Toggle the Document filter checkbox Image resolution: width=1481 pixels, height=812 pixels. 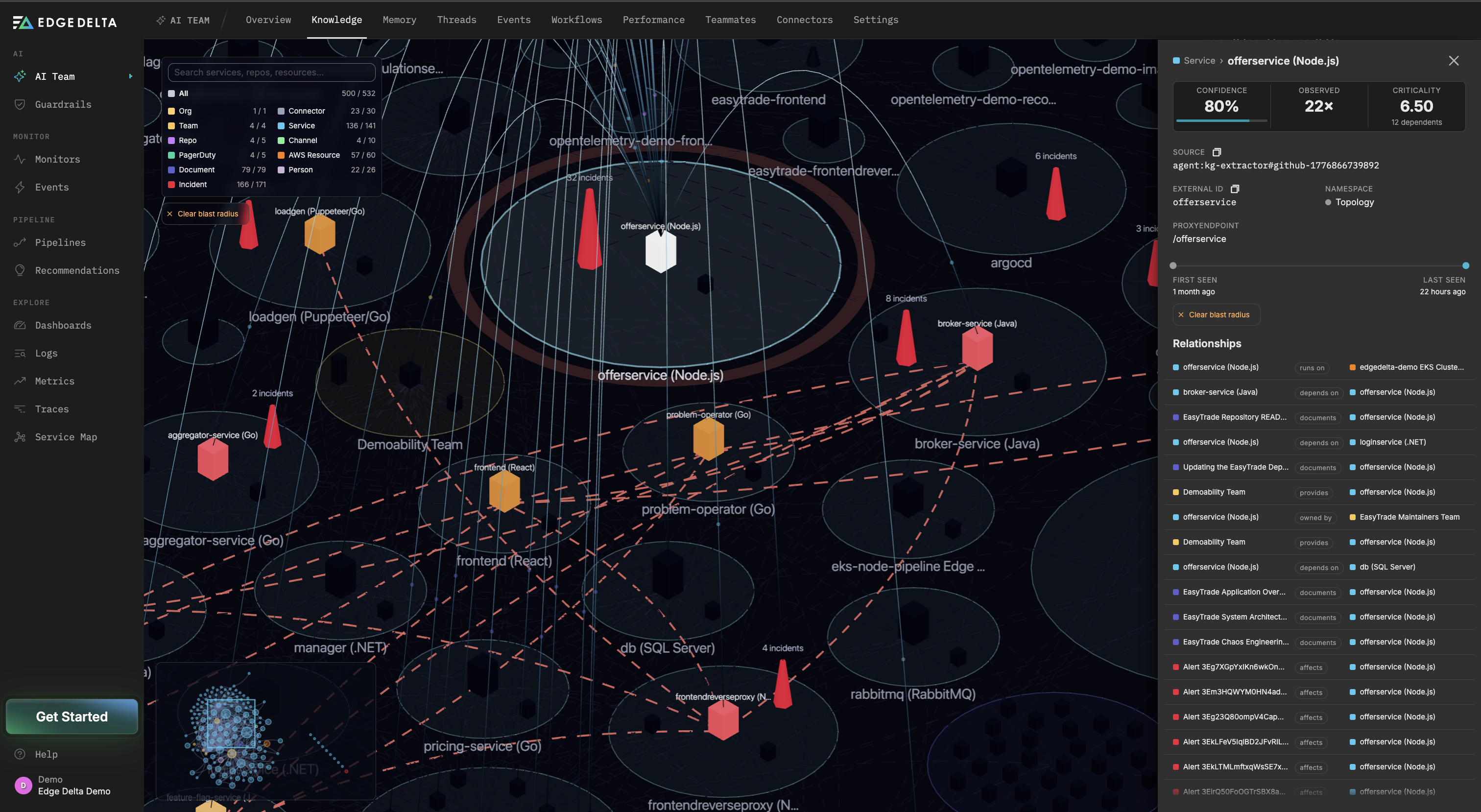[x=171, y=169]
